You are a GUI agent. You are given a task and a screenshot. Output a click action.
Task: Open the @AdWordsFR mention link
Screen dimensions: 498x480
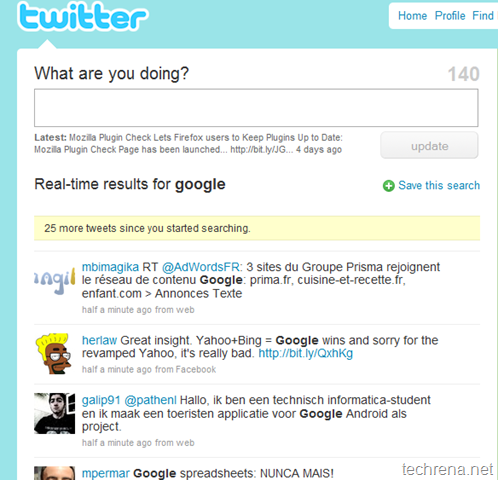point(201,267)
